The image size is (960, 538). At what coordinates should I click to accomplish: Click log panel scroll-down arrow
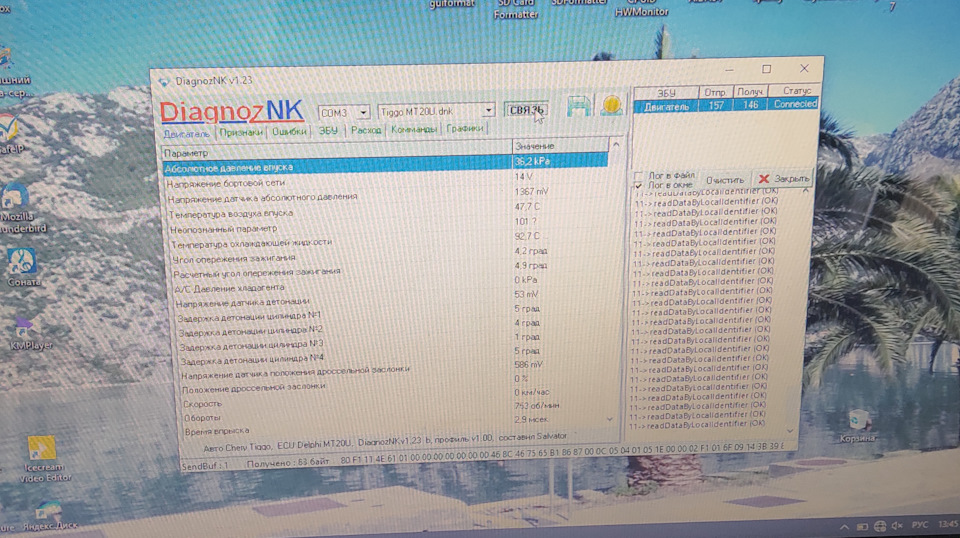[x=790, y=431]
